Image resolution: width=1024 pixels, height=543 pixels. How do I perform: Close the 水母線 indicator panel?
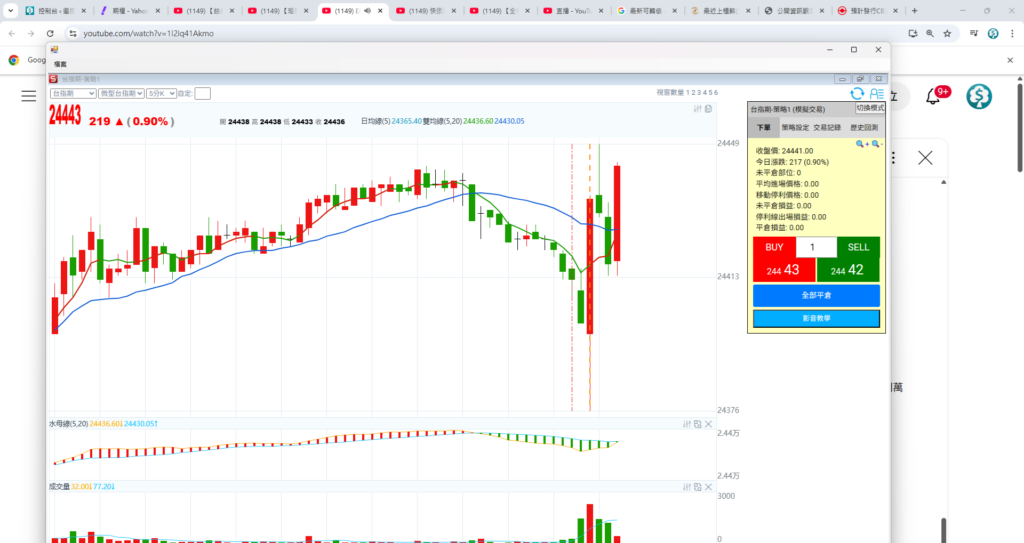click(709, 424)
